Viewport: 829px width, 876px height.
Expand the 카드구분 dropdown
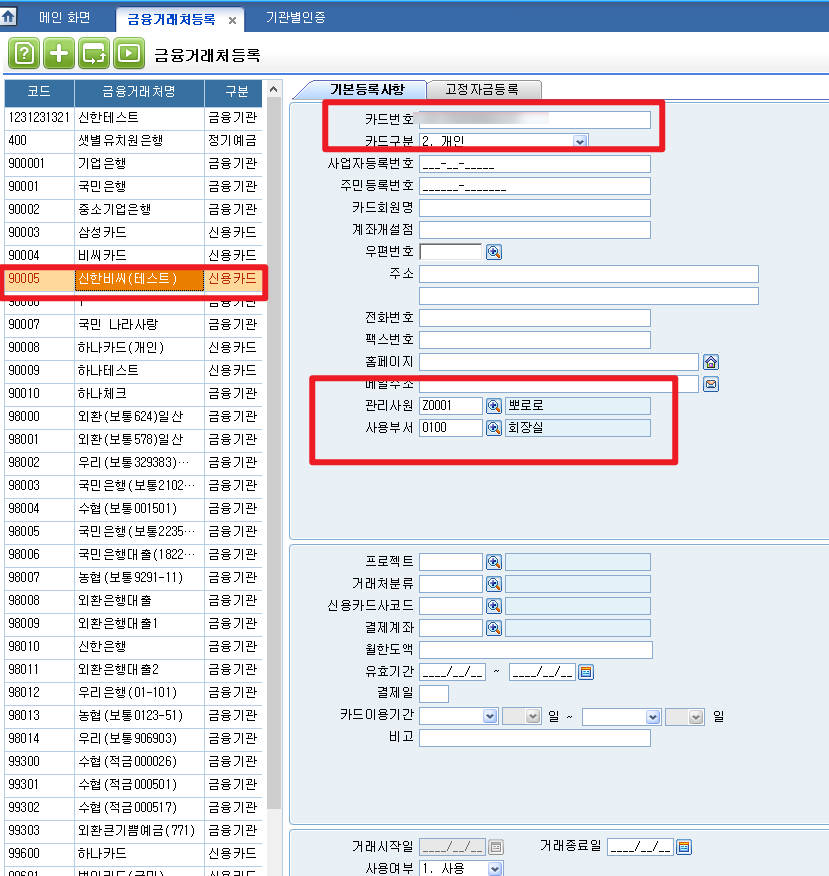point(579,142)
